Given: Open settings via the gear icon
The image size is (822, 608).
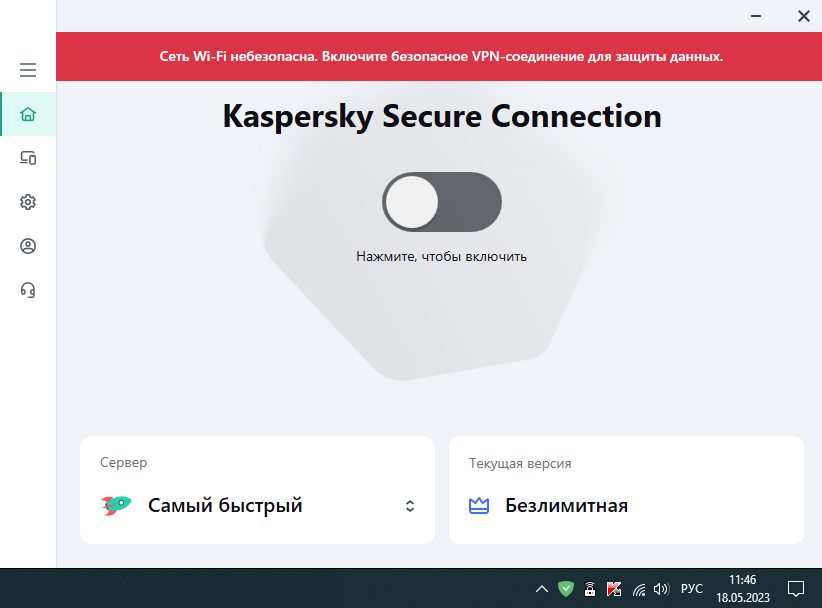Looking at the screenshot, I should (x=28, y=202).
